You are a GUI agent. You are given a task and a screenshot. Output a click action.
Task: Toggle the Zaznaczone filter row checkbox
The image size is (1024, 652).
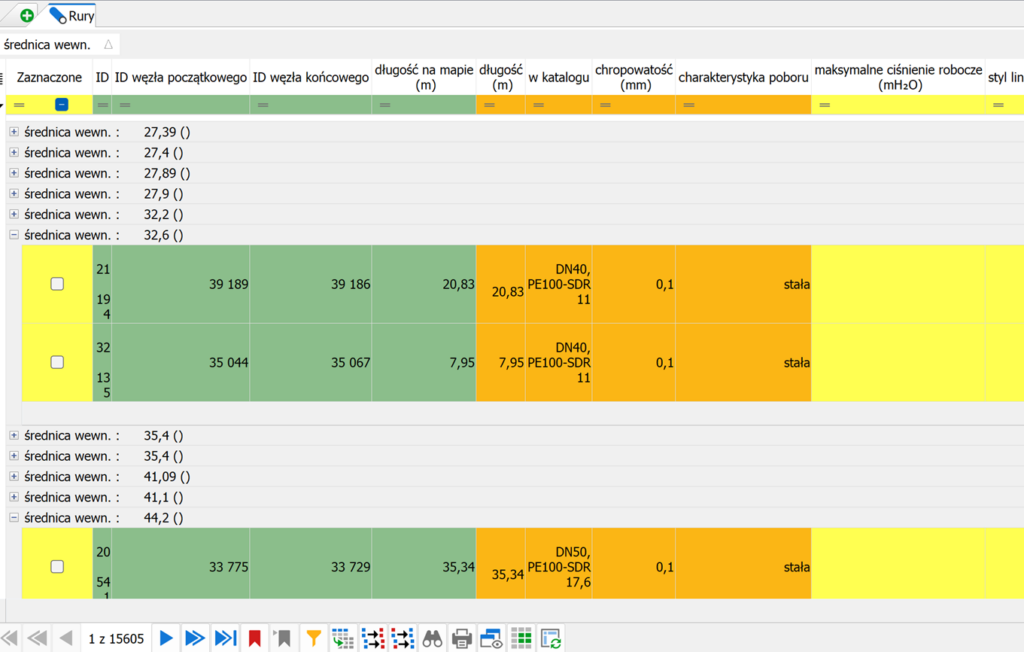(61, 105)
